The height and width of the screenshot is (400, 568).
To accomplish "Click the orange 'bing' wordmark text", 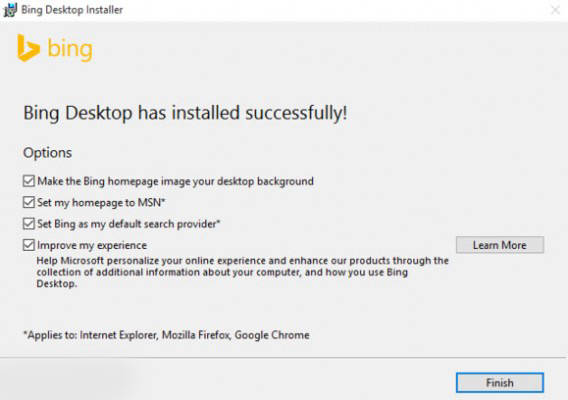I will tap(70, 50).
